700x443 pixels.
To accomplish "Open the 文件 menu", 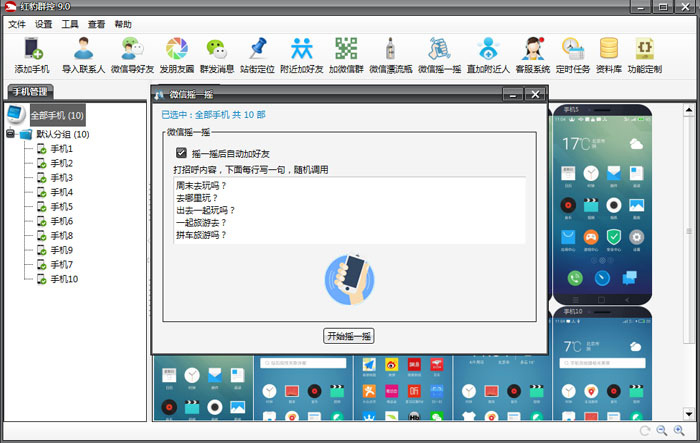I will pos(17,24).
